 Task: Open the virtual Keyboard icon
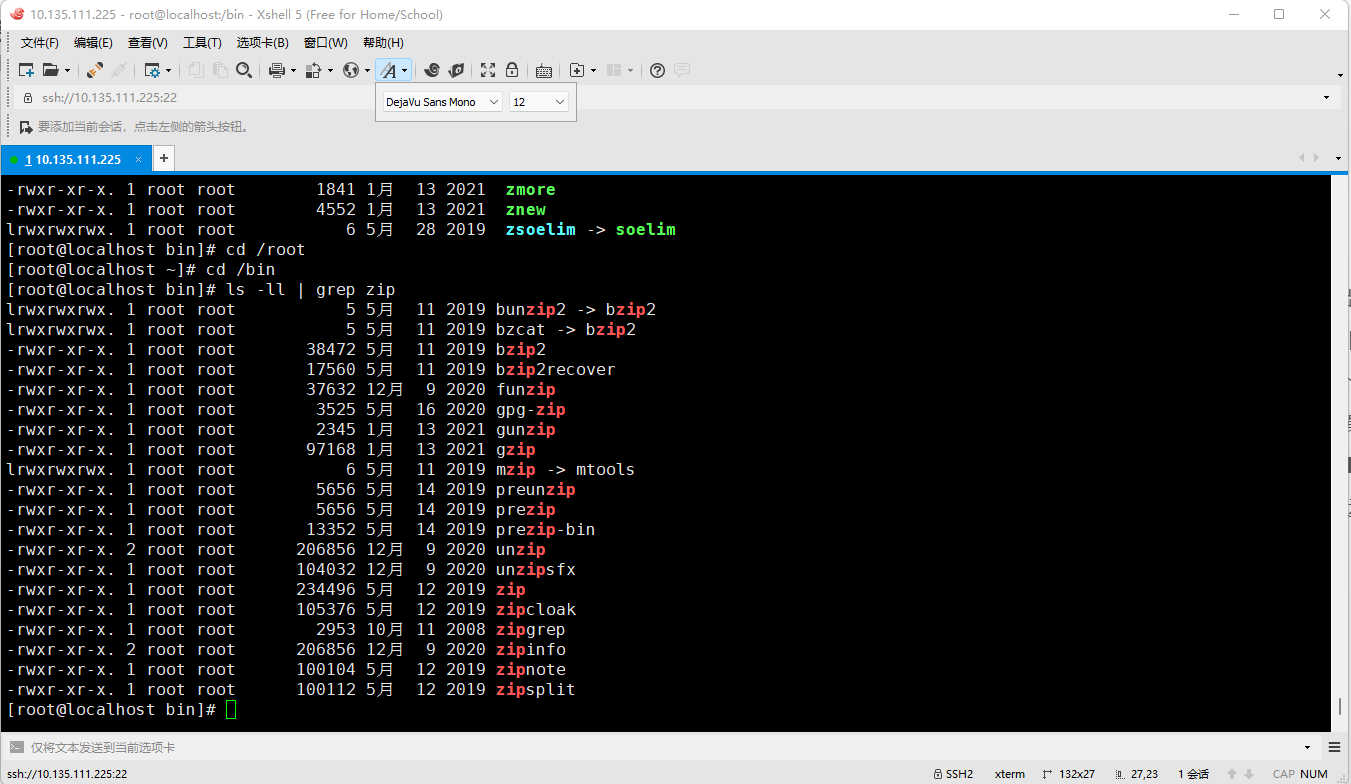click(x=544, y=70)
